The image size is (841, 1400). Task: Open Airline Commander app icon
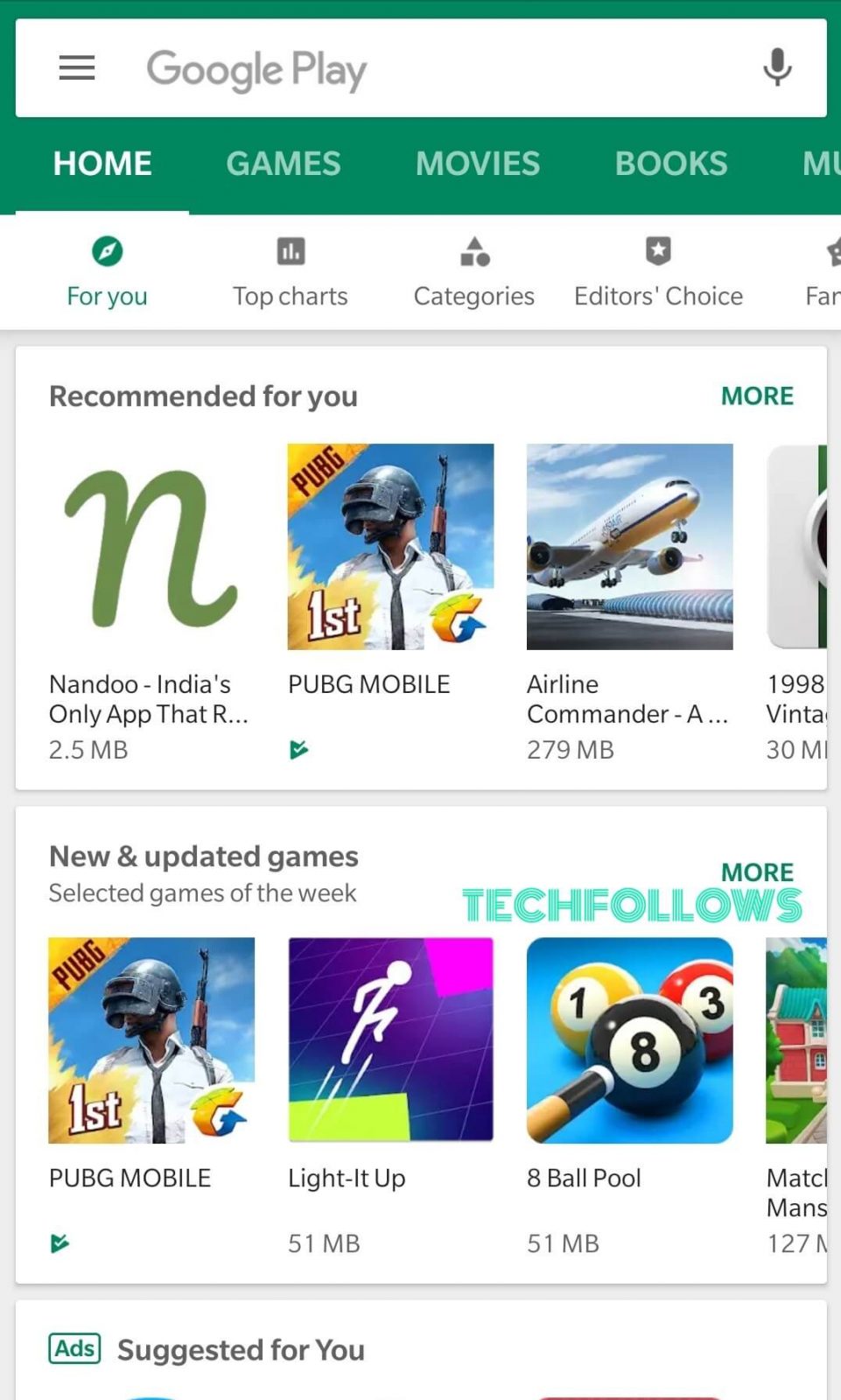(x=629, y=547)
